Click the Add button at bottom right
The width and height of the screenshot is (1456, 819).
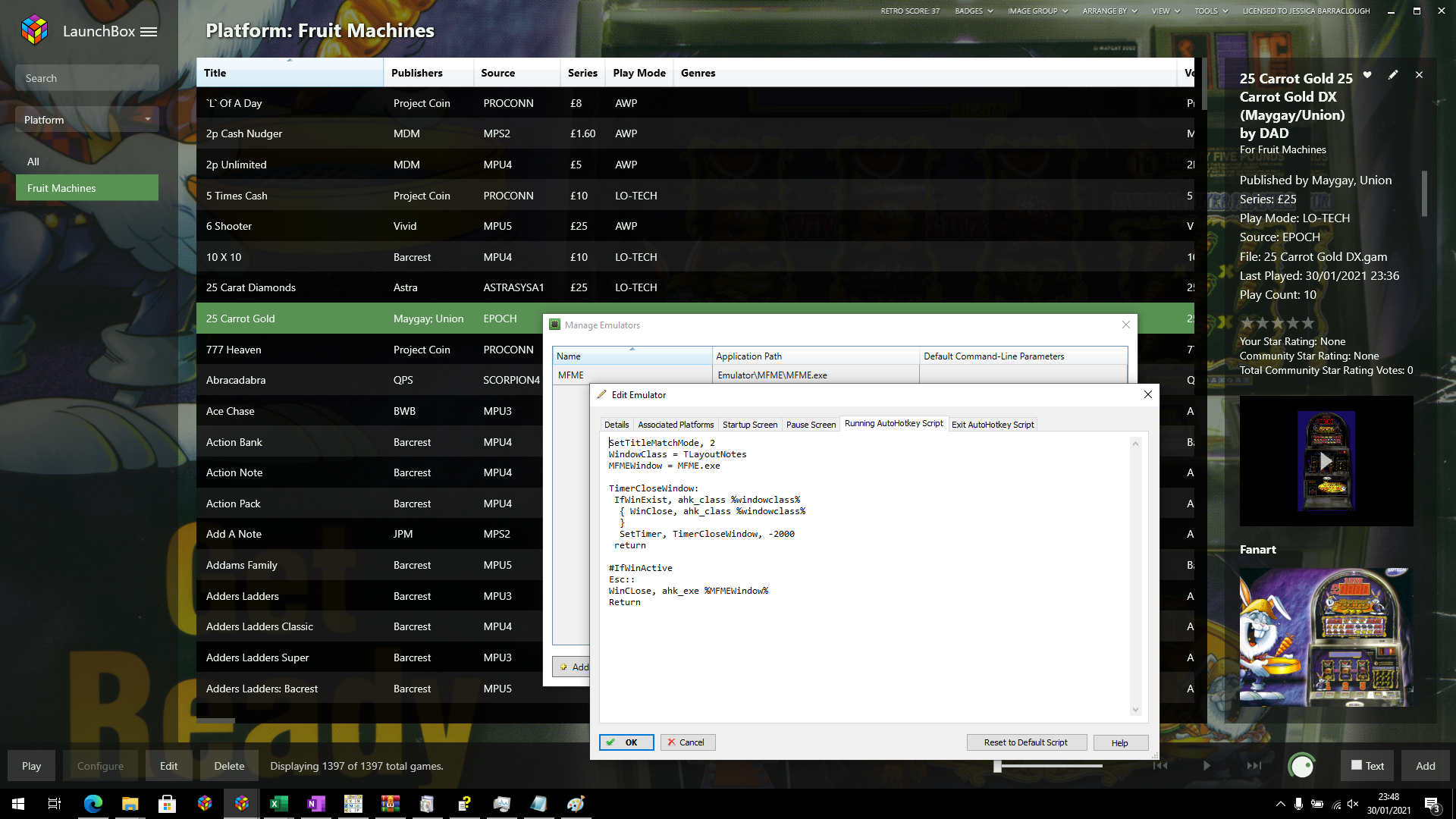pyautogui.click(x=1425, y=766)
